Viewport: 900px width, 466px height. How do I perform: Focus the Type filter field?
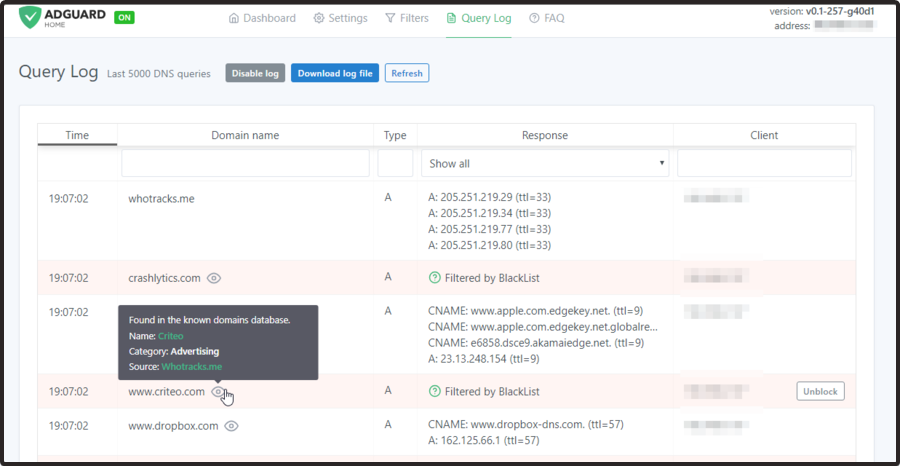(395, 164)
